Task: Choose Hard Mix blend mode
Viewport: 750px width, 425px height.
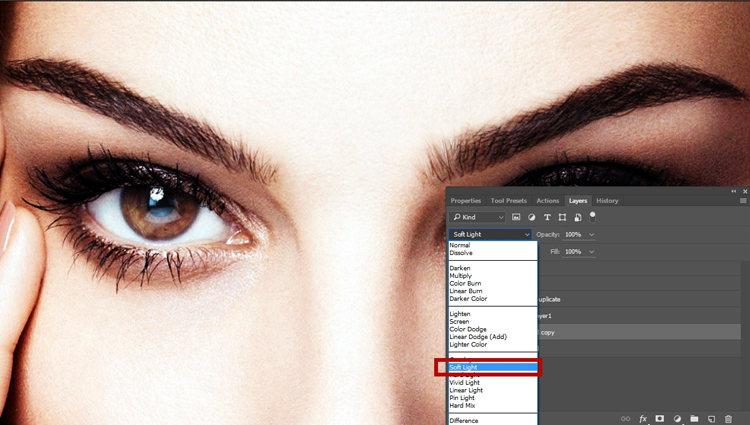Action: pos(493,406)
